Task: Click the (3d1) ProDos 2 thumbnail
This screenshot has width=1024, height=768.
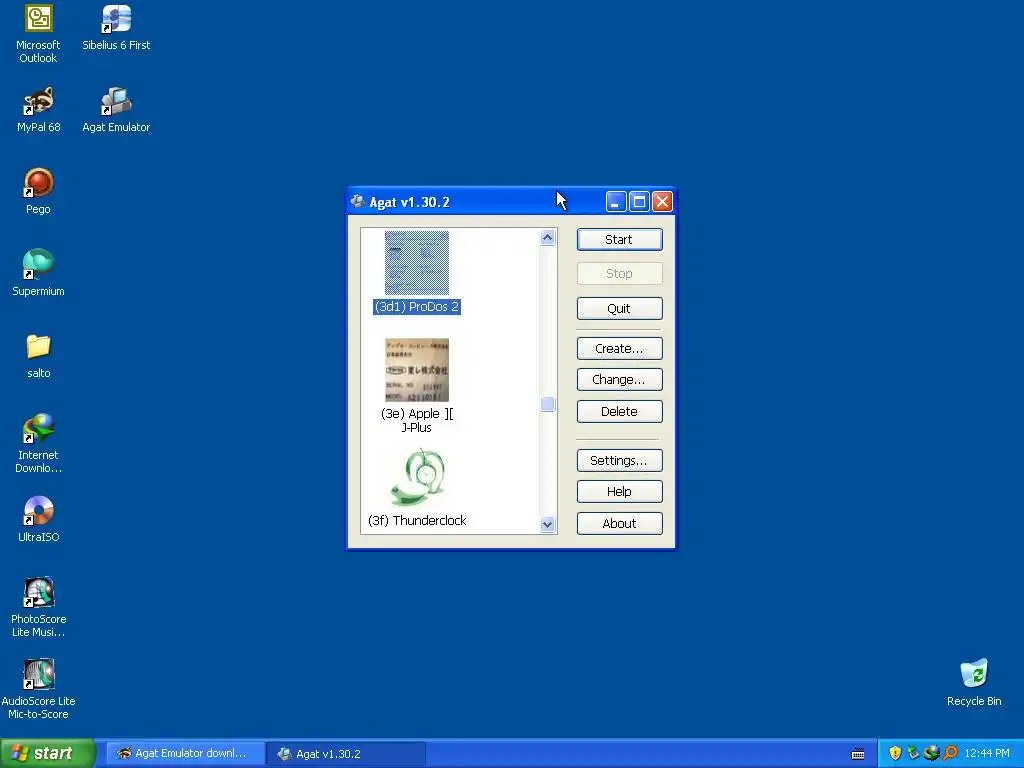Action: point(417,263)
